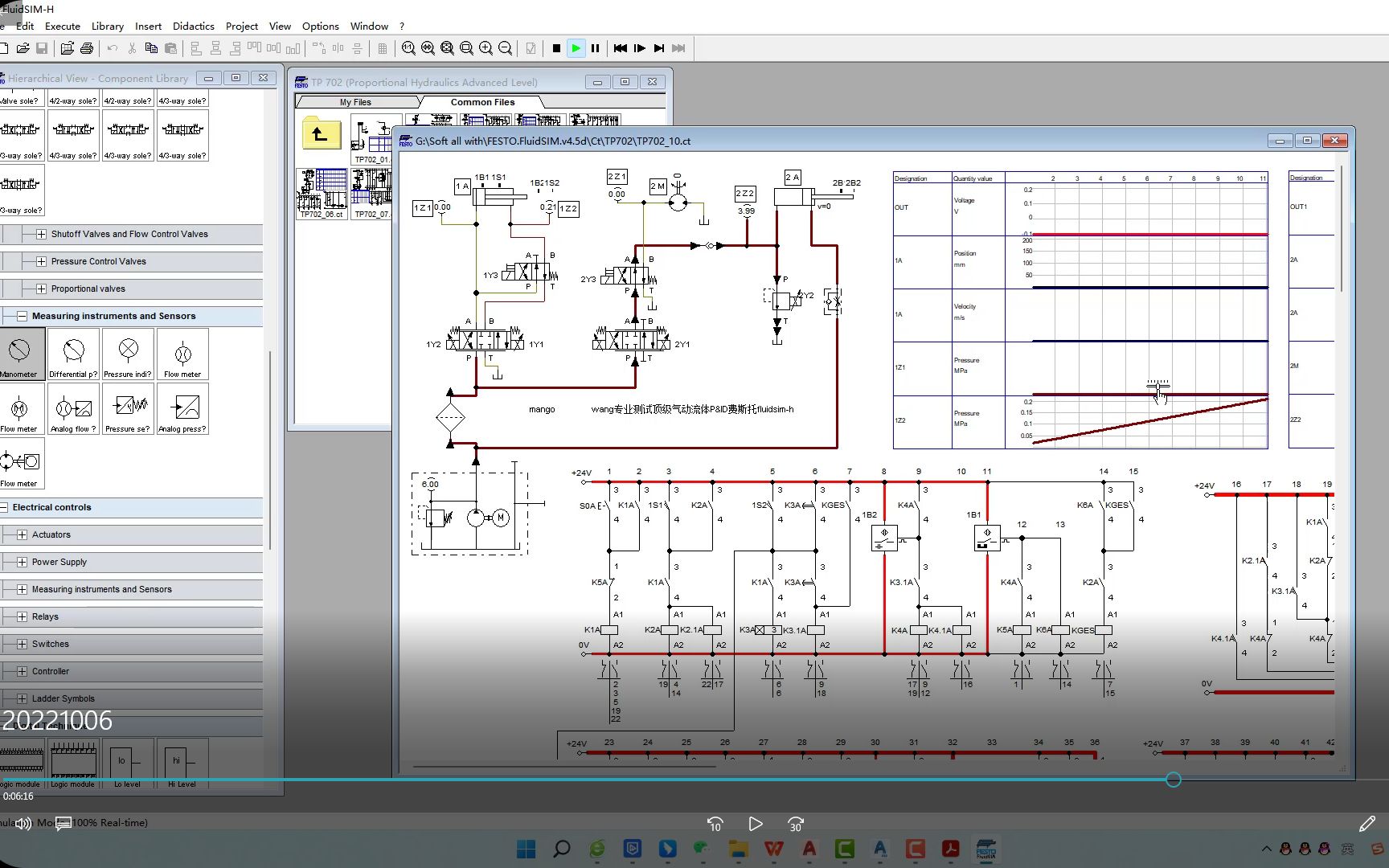The image size is (1389, 868).
Task: Start the simulation with green play
Action: coord(576,48)
